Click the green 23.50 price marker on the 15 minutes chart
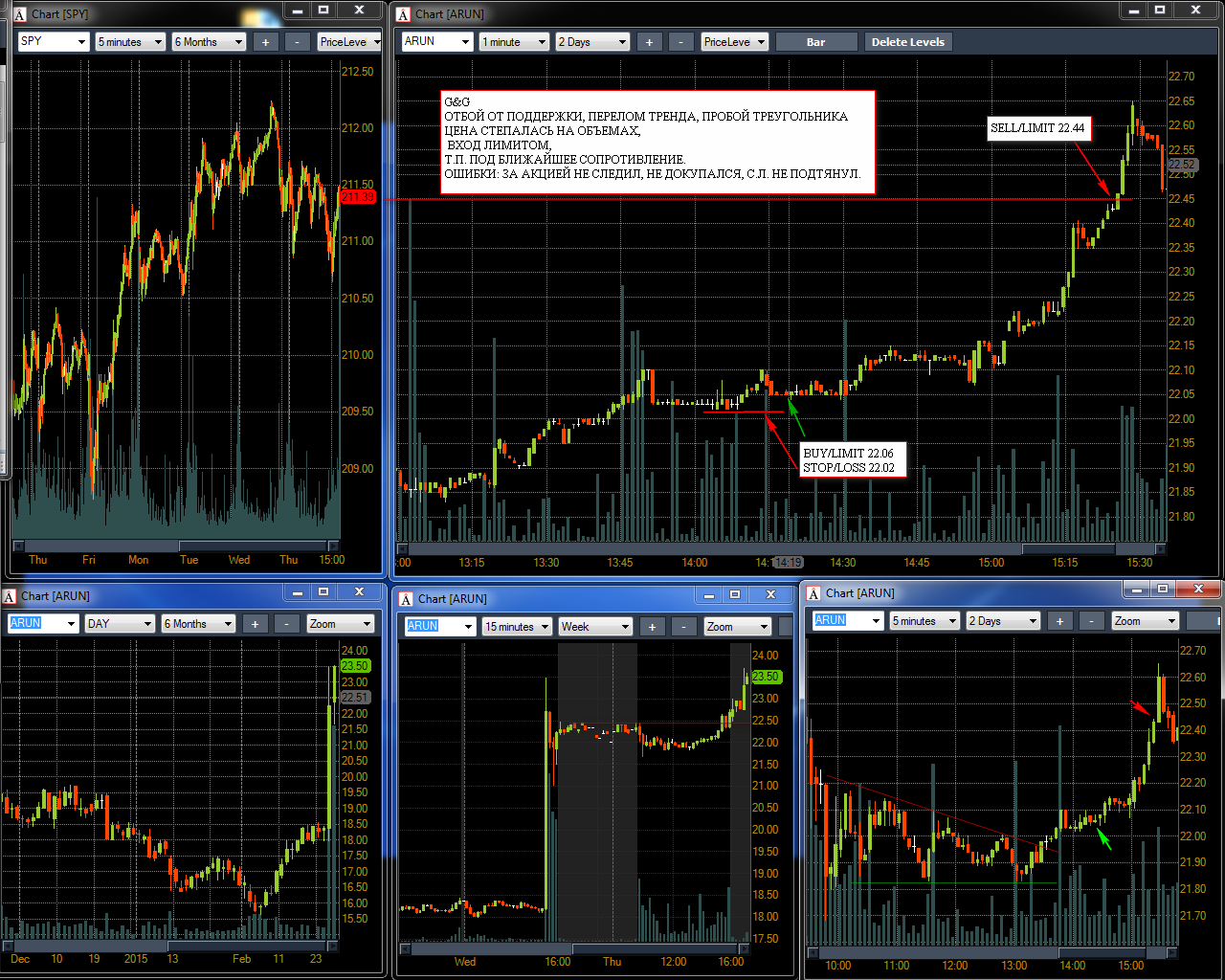Image resolution: width=1225 pixels, height=980 pixels. point(766,676)
